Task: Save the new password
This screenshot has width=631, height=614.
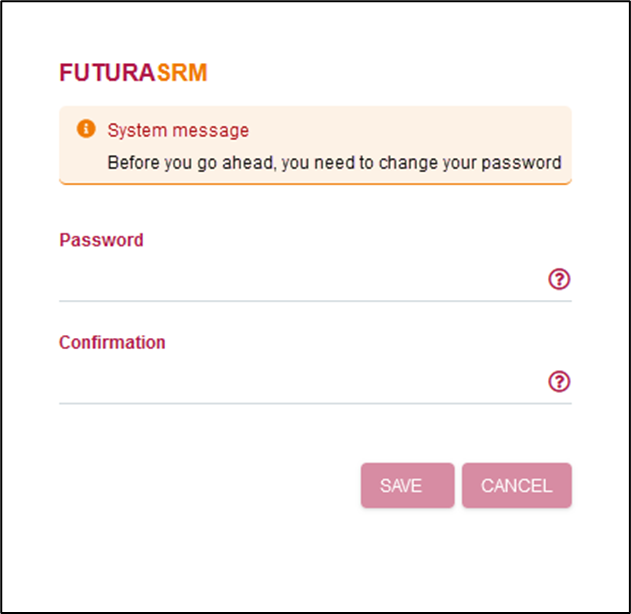Action: (408, 485)
